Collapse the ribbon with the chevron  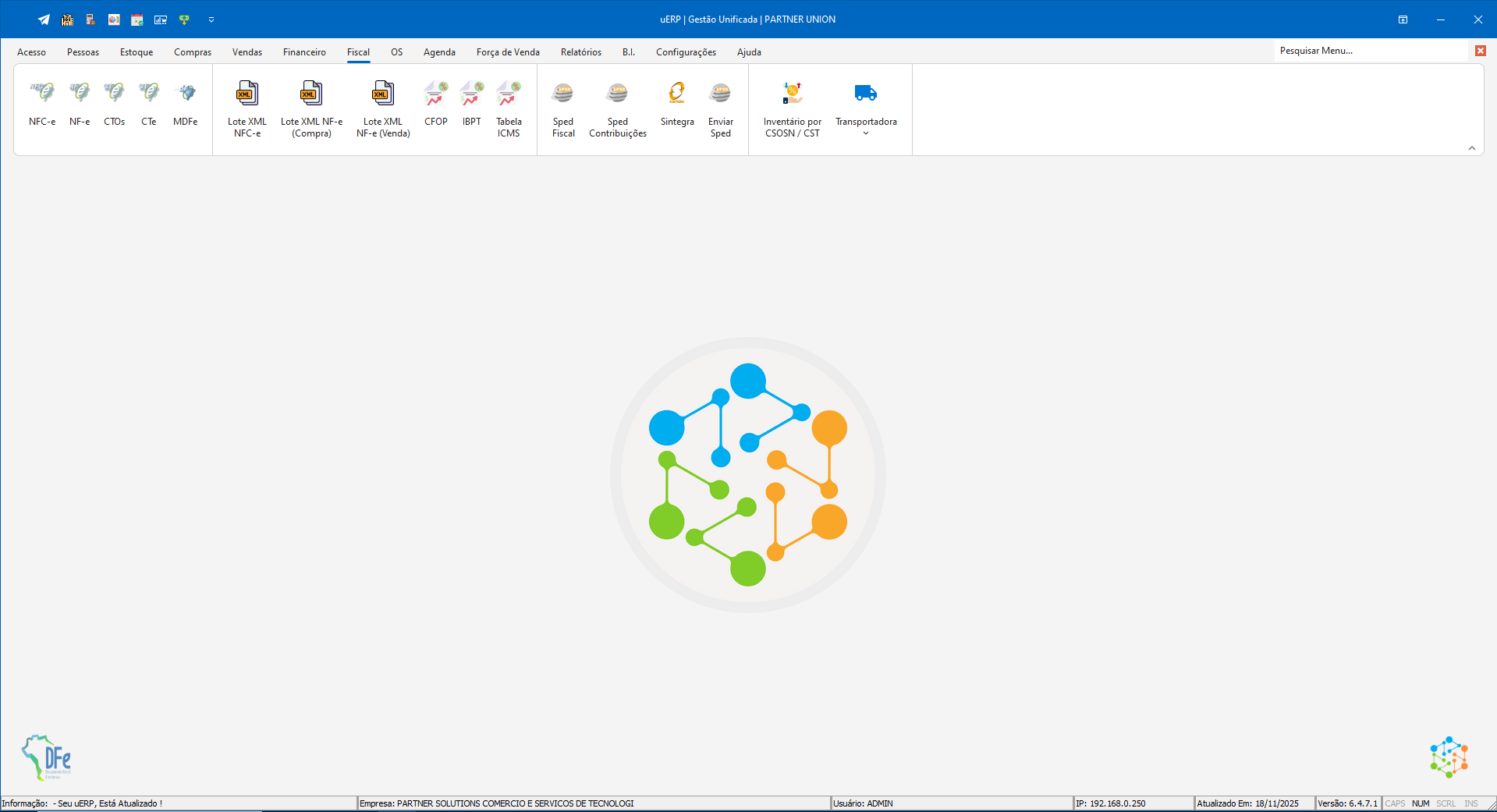point(1471,148)
